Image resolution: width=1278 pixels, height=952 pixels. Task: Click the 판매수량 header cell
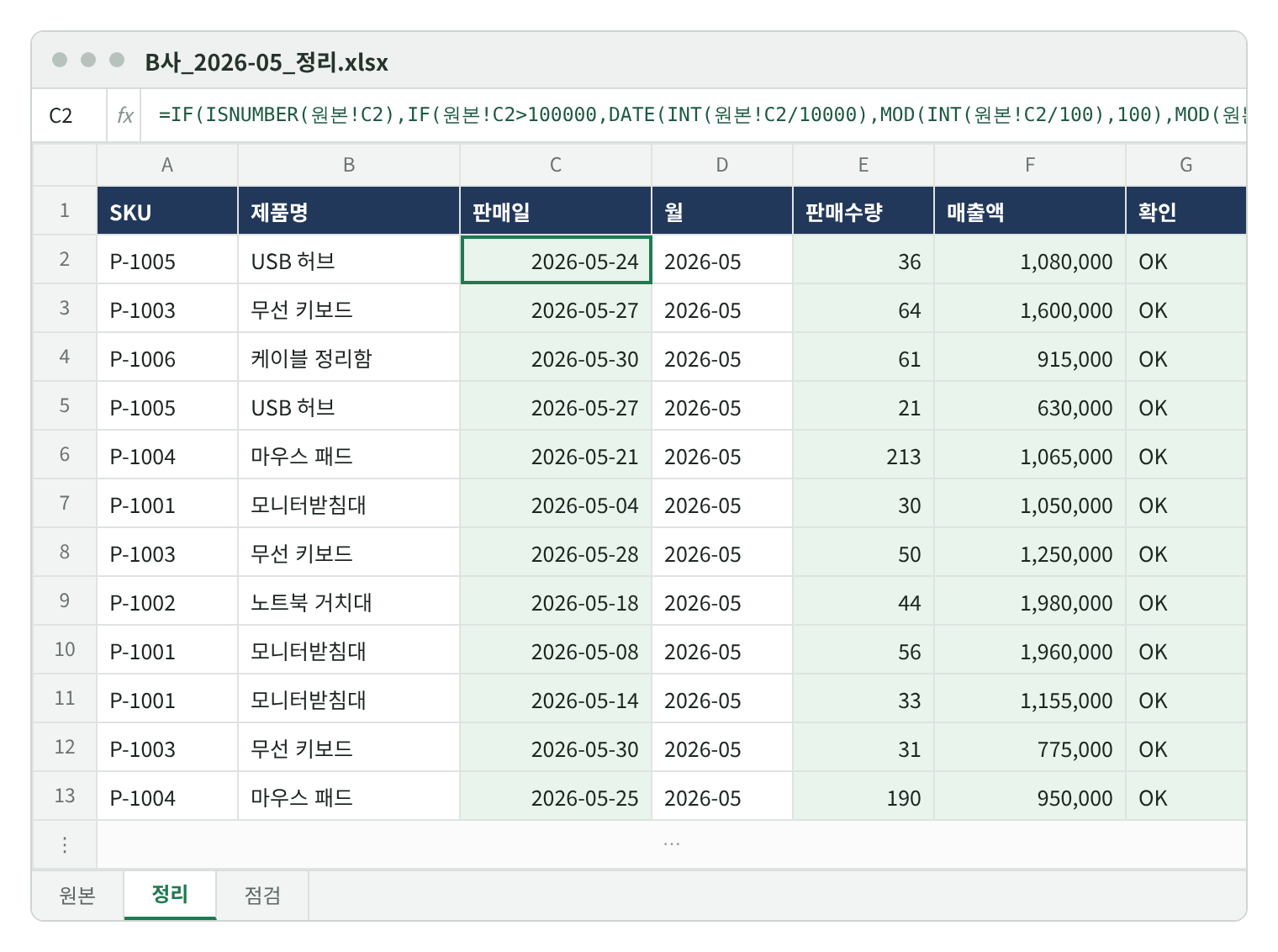tap(863, 210)
